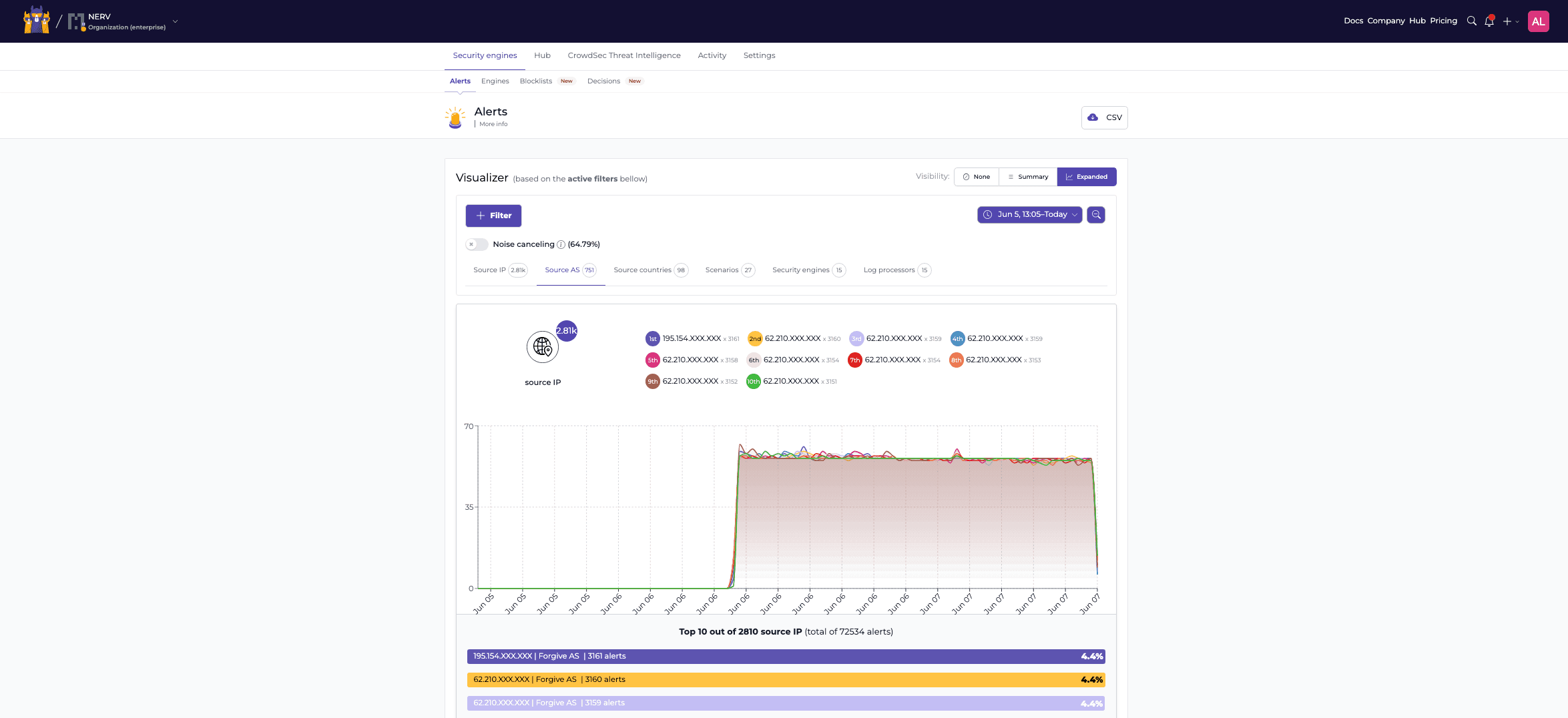Image resolution: width=1568 pixels, height=718 pixels.
Task: Click the 2nd rank yellow legend badge
Action: click(x=755, y=339)
